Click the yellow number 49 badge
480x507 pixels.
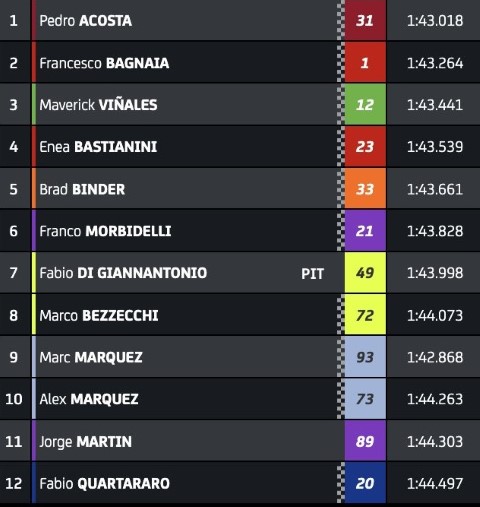[365, 273]
